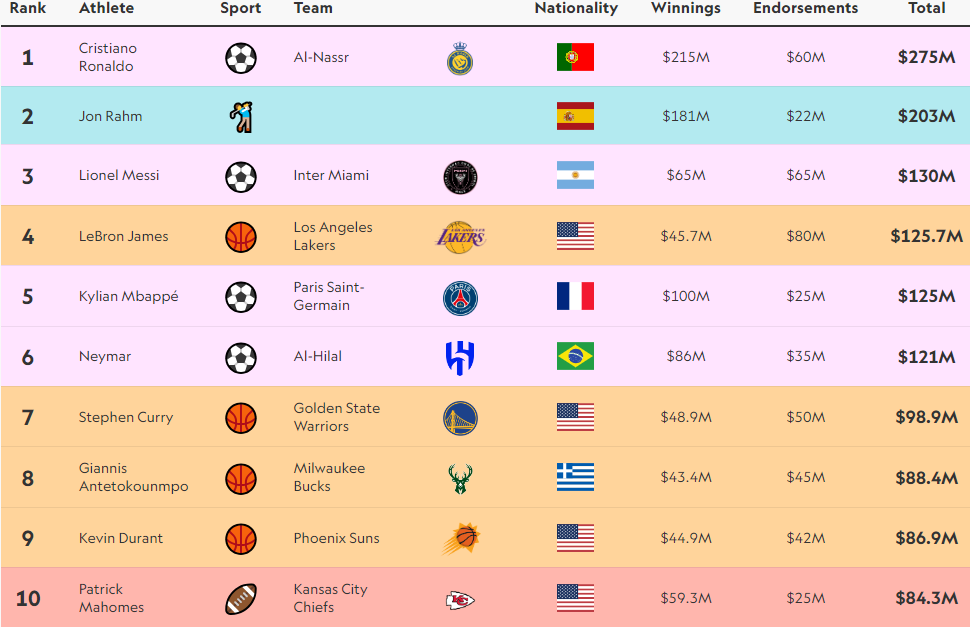
Task: Click the Greece flag for Antetokounmpo
Action: (x=575, y=478)
